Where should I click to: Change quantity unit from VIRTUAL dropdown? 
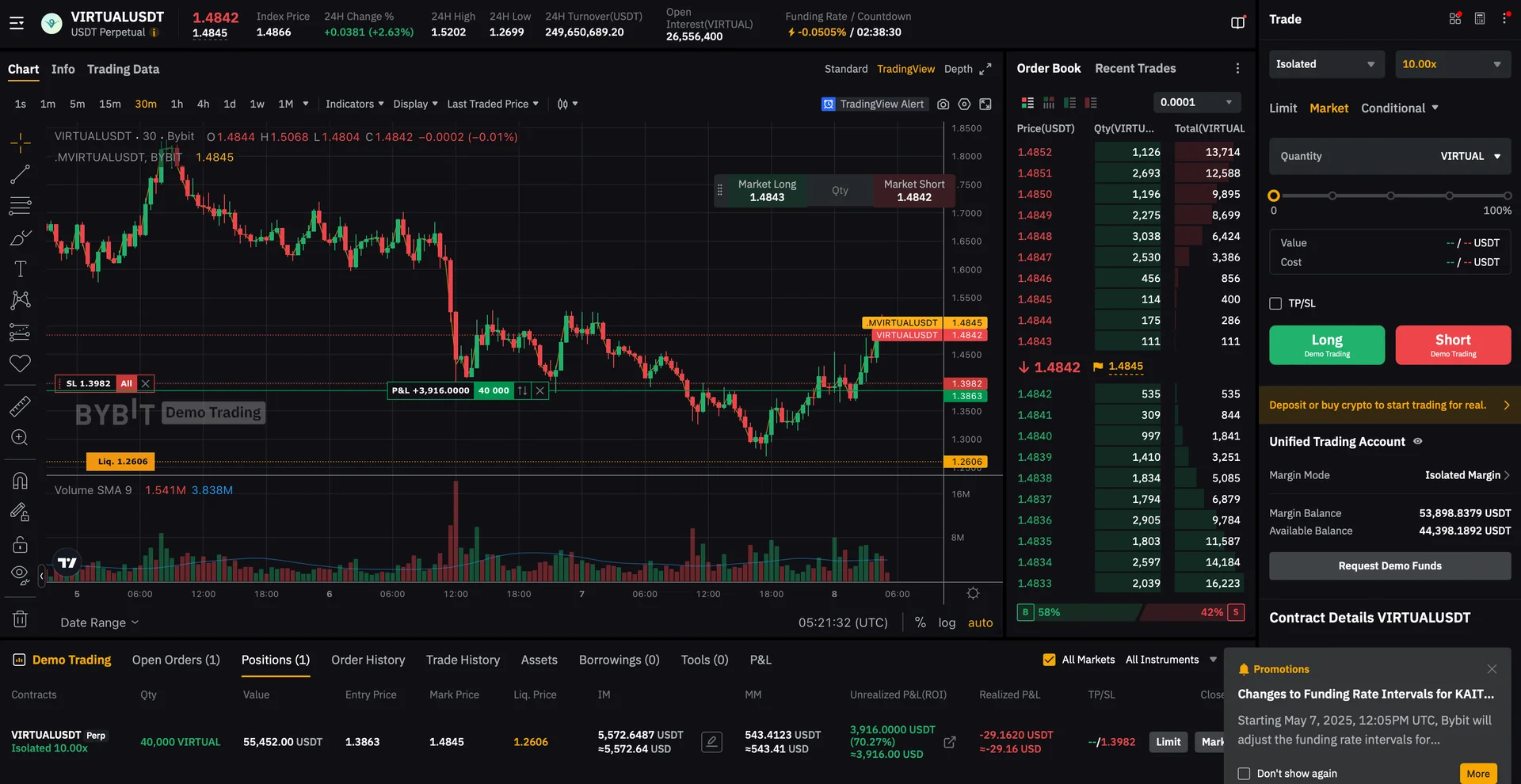1470,156
